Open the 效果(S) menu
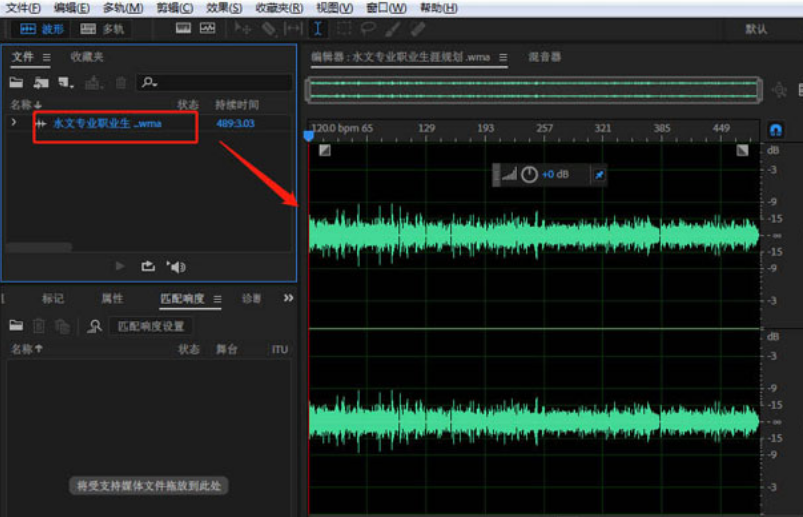The image size is (803, 517). [224, 8]
